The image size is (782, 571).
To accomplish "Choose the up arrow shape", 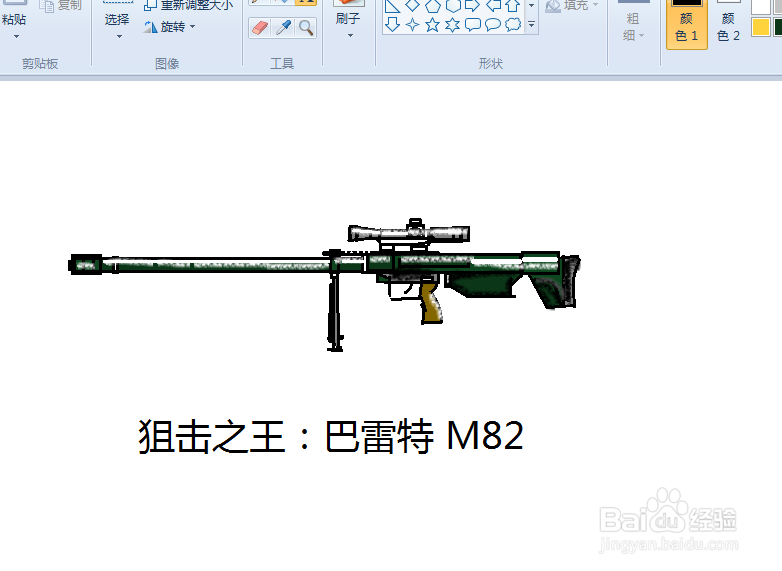I will [x=513, y=6].
